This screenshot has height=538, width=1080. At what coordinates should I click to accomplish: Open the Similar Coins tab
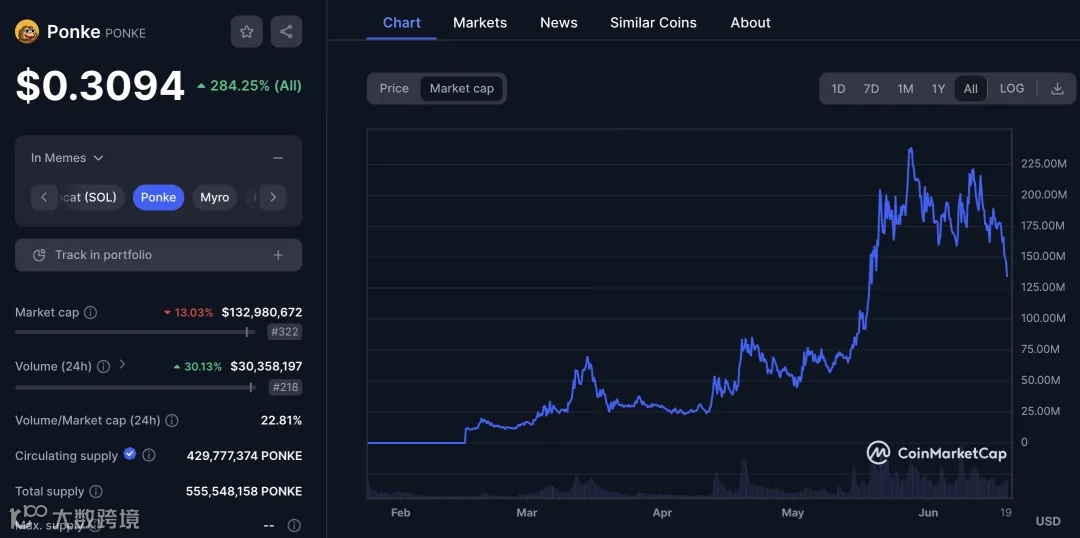pyautogui.click(x=653, y=23)
